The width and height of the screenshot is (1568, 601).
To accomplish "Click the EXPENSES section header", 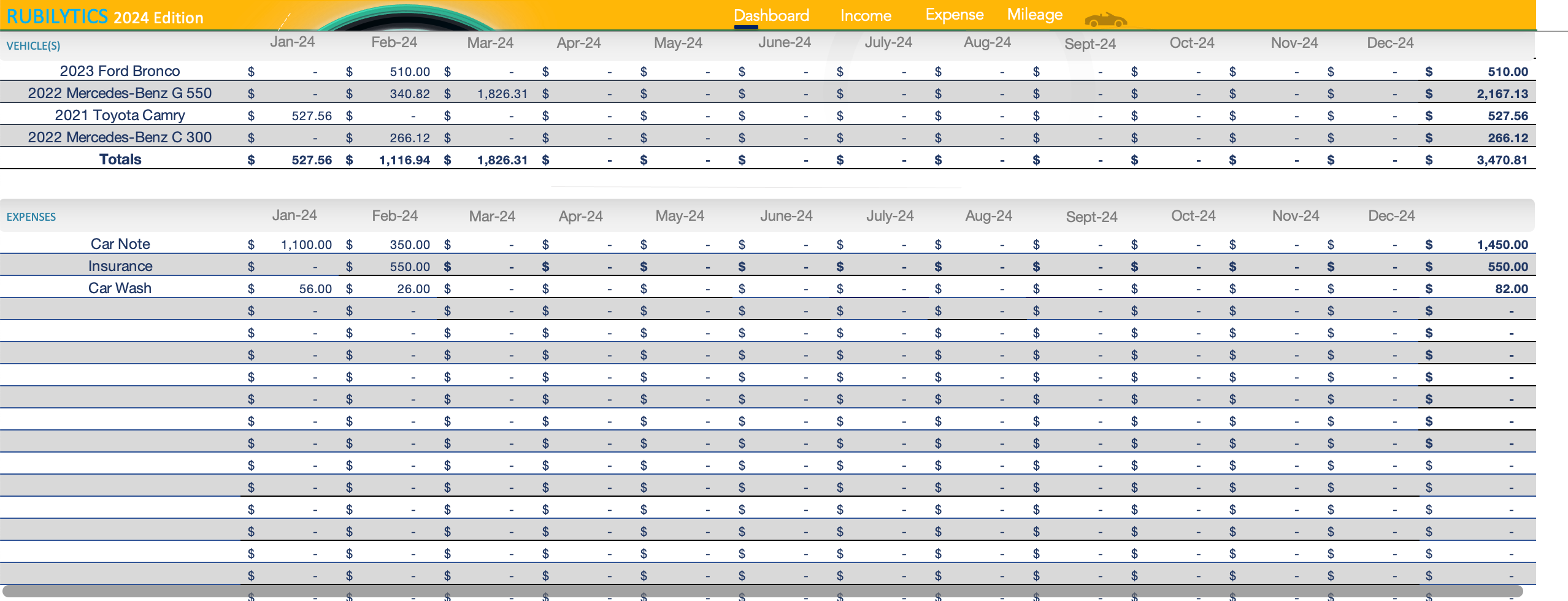I will [31, 216].
